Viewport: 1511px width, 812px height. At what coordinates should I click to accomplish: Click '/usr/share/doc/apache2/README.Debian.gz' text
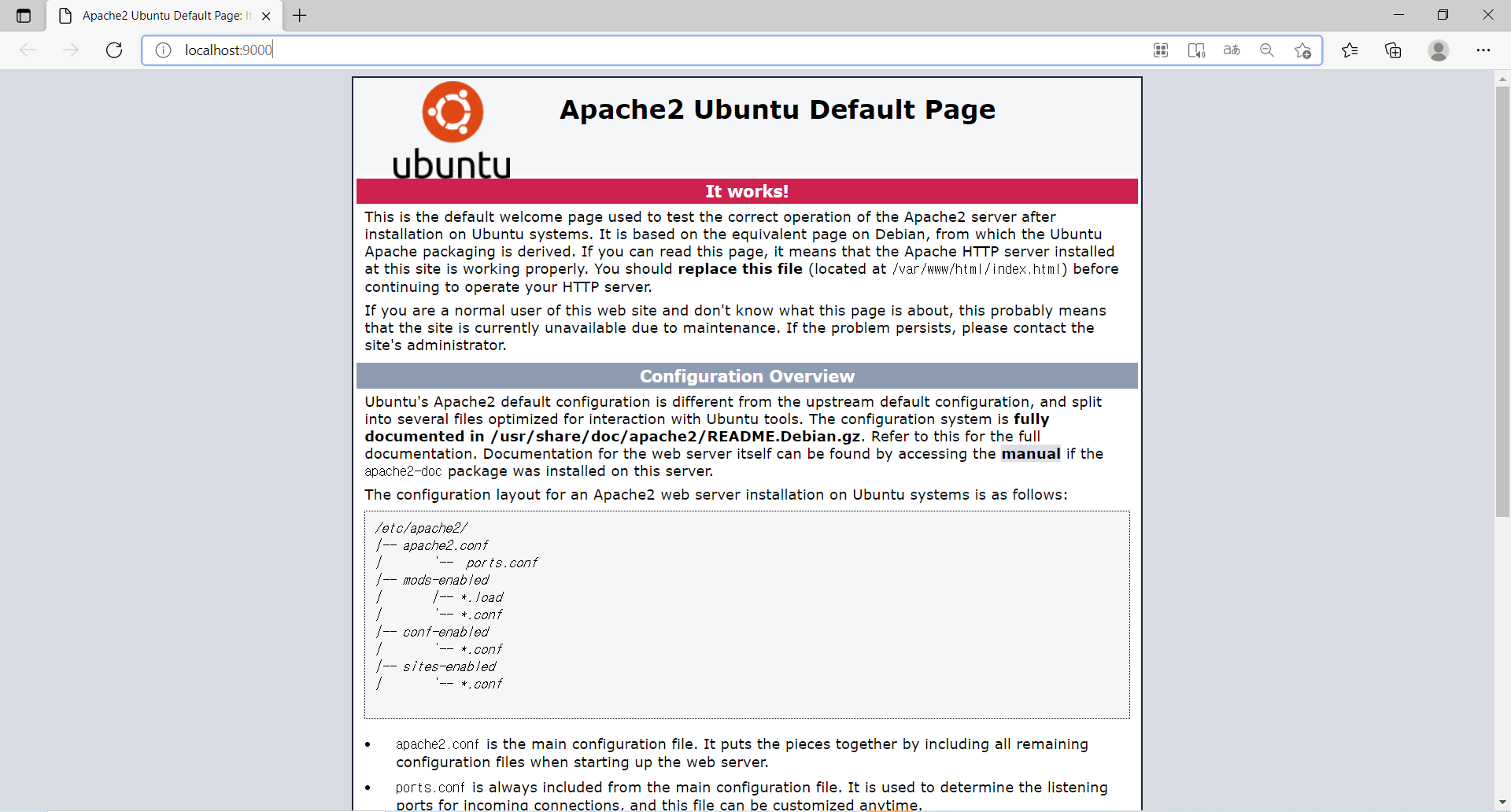tap(677, 437)
